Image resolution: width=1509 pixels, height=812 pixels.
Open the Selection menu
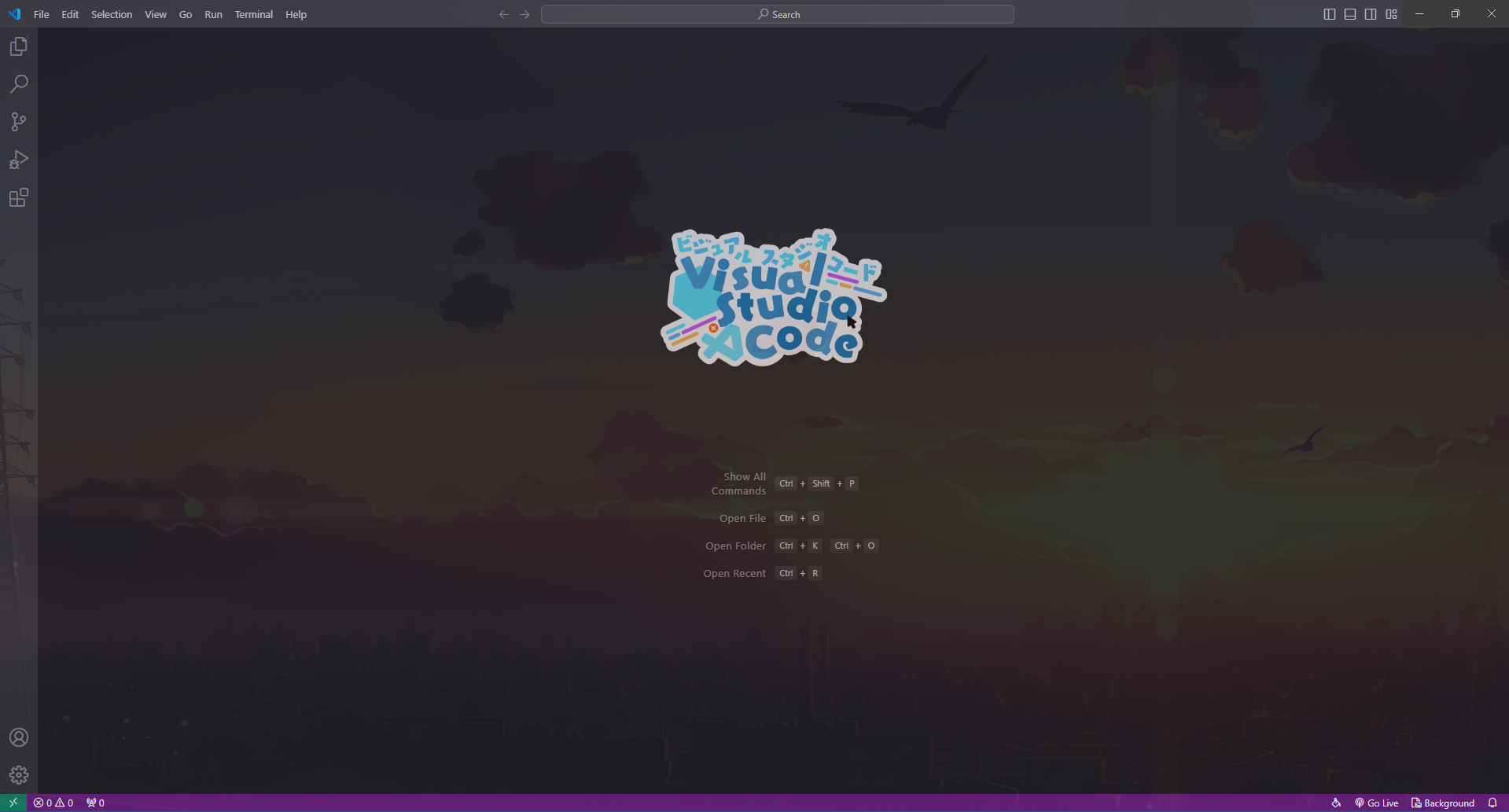112,14
